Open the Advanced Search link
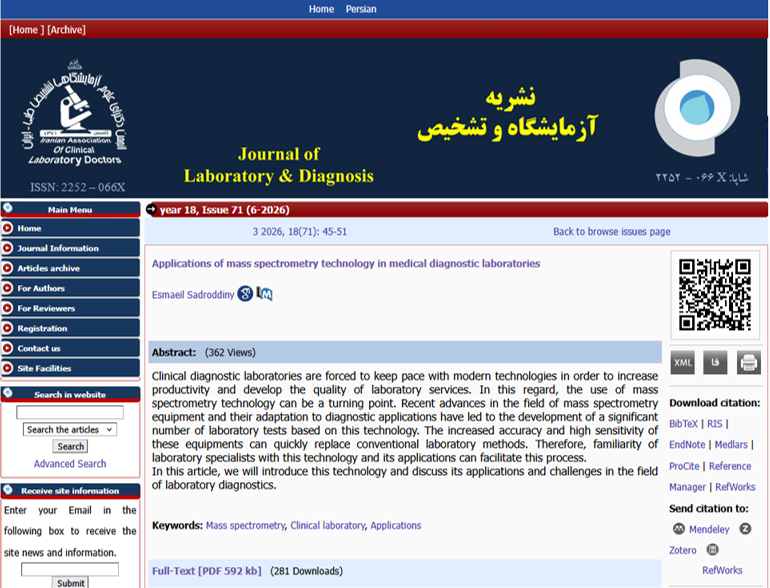770x588 pixels. click(70, 463)
